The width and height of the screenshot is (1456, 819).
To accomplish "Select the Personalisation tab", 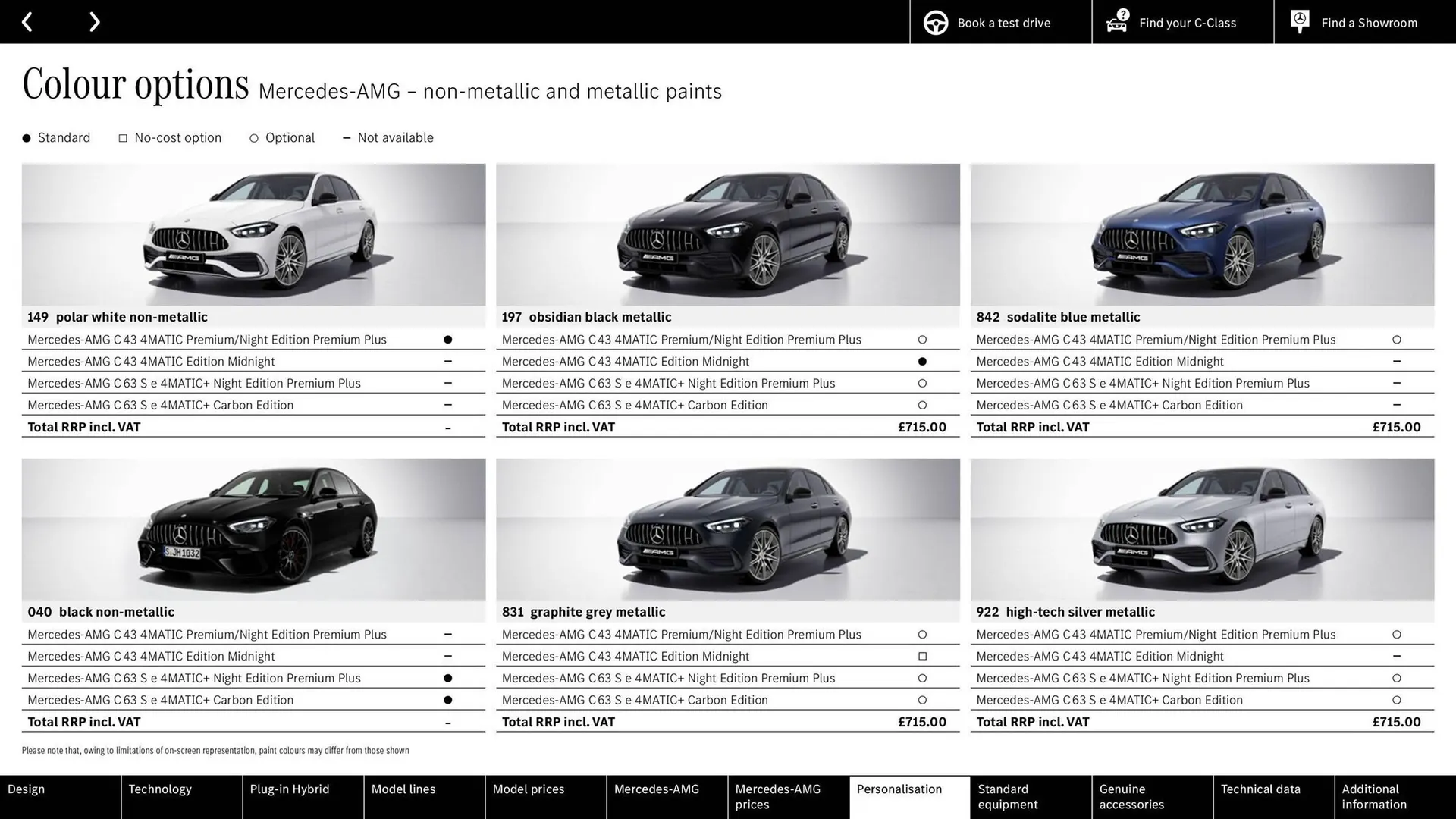I will (899, 789).
